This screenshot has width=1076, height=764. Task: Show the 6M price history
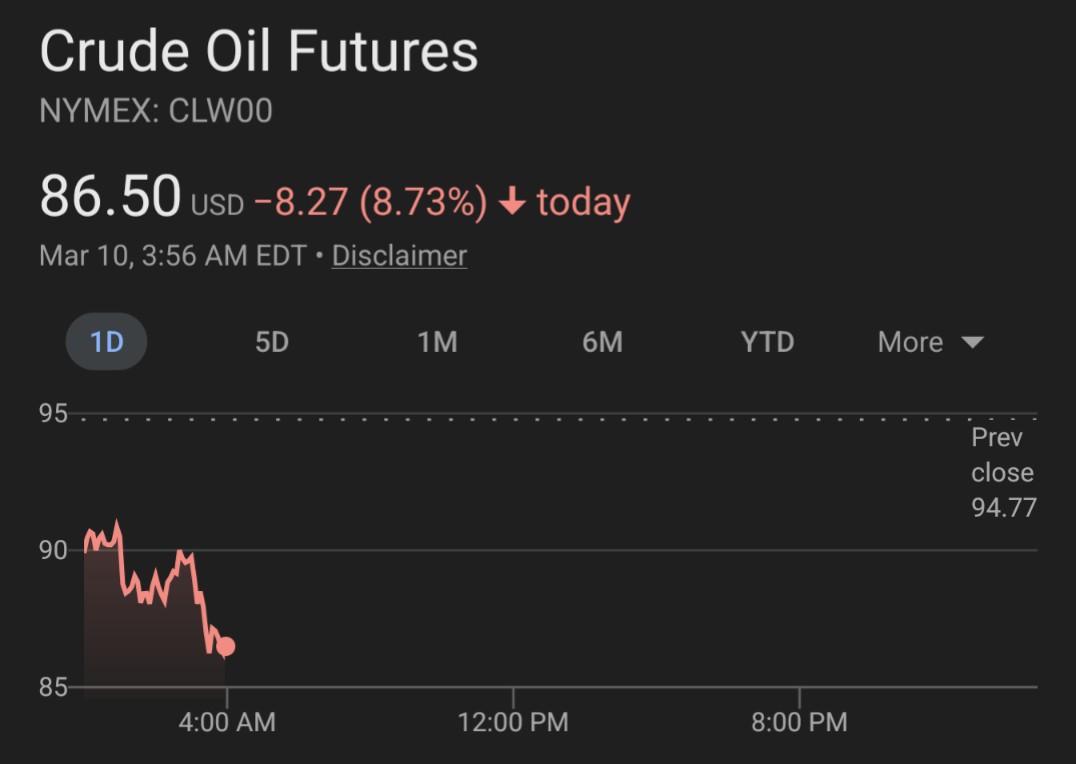(x=602, y=342)
